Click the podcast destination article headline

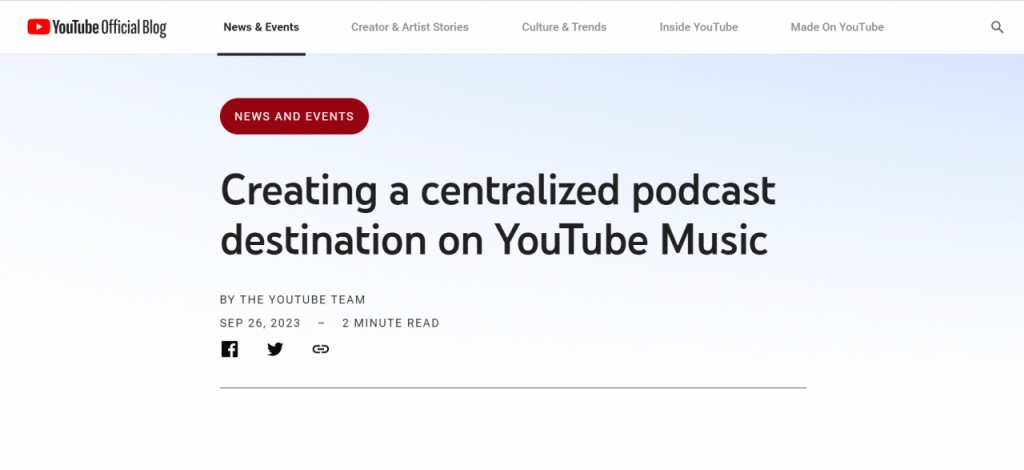497,215
